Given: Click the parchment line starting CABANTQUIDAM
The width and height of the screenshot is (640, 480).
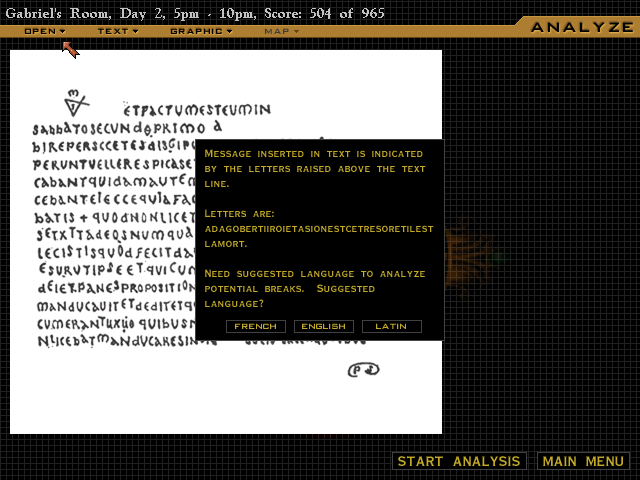Looking at the screenshot, I should 115,181.
